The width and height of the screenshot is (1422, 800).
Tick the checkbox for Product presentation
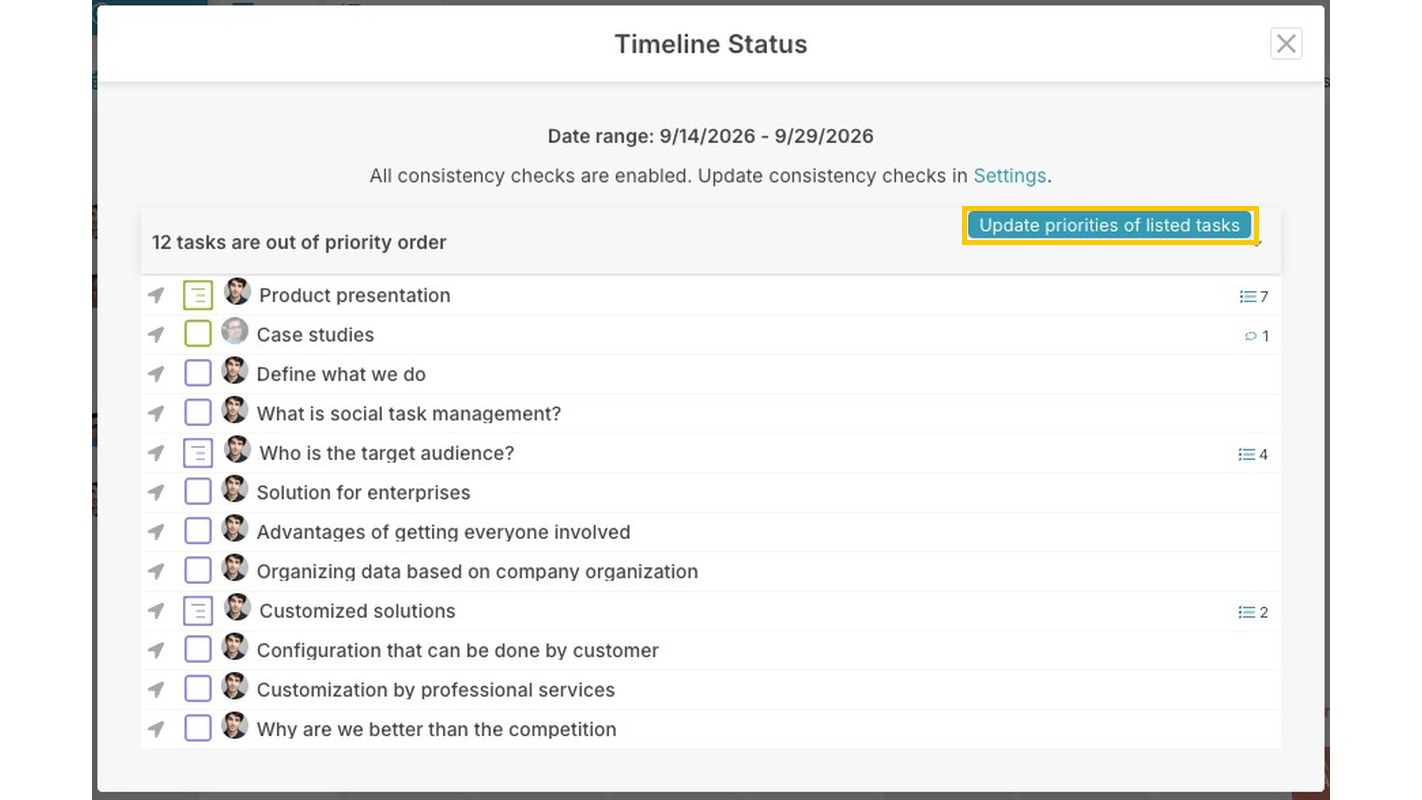[198, 295]
